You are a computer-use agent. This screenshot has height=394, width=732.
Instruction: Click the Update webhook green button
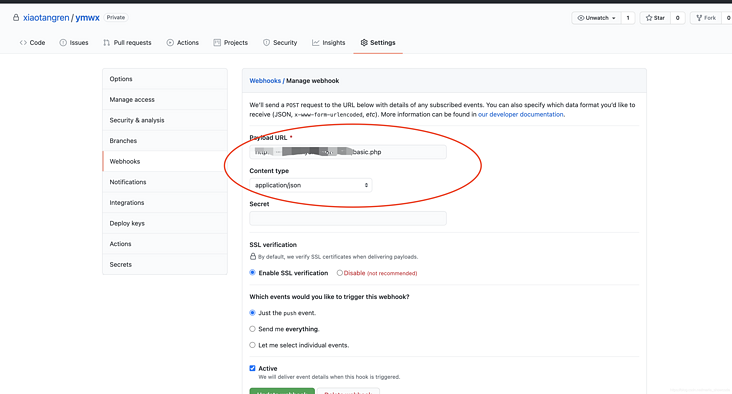tap(282, 391)
